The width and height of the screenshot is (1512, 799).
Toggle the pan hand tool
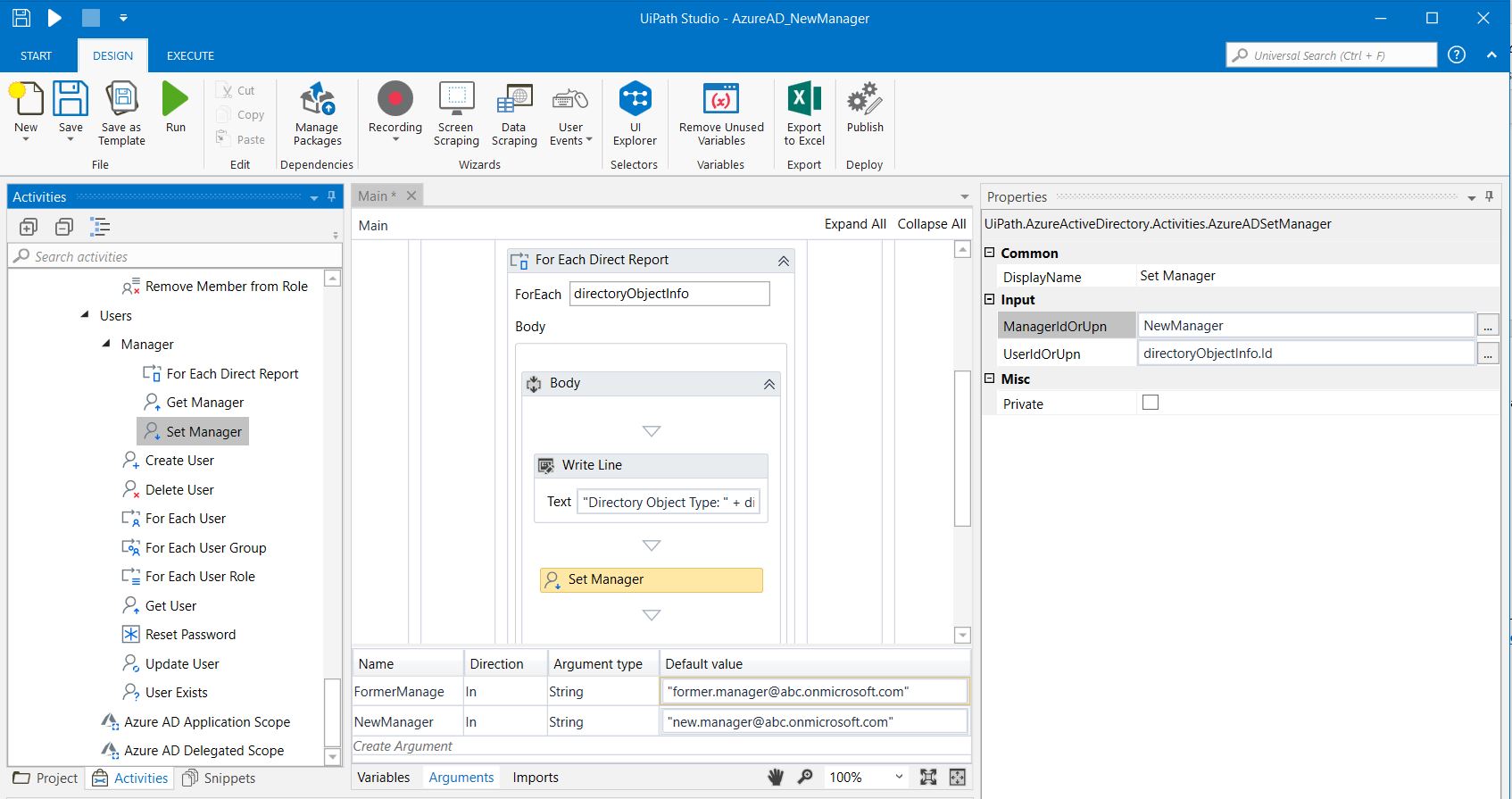tap(775, 777)
